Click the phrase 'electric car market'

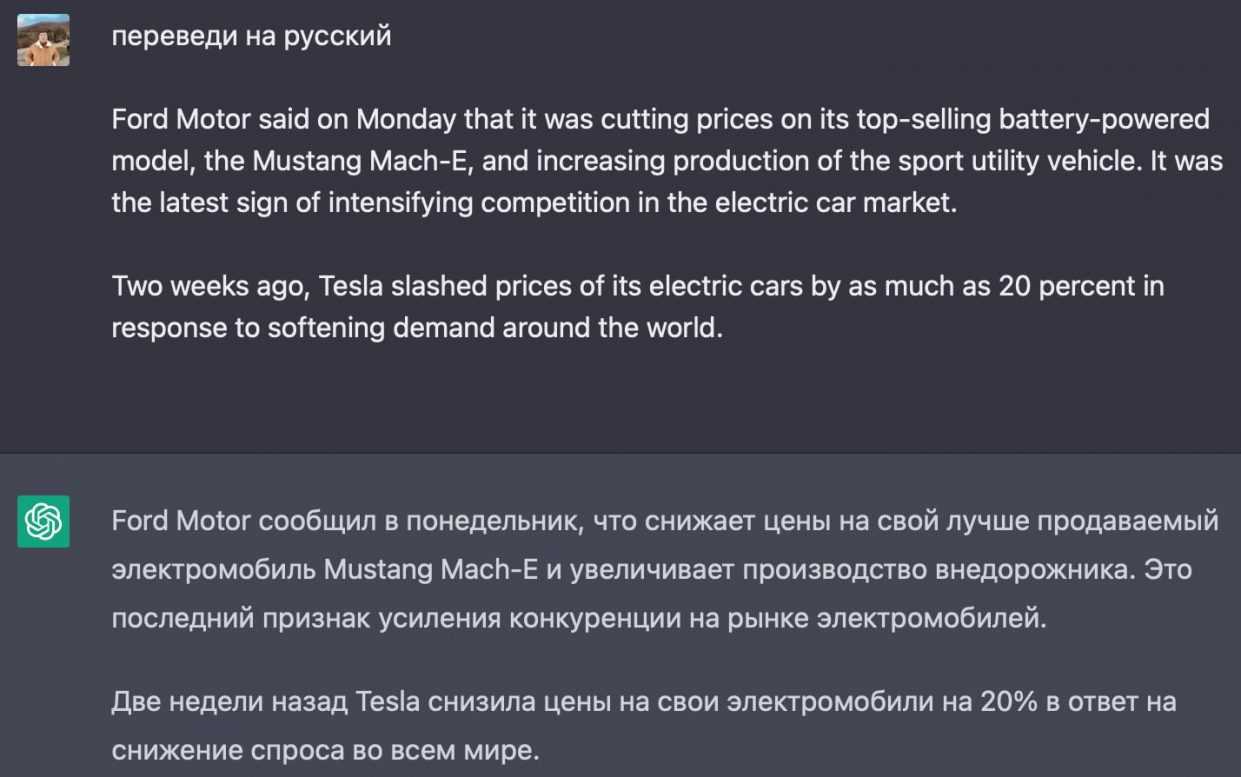(x=848, y=202)
